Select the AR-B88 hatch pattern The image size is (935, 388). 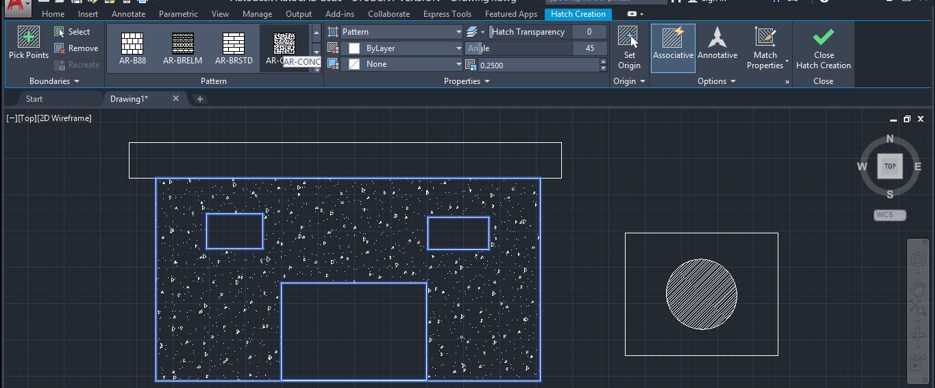(132, 49)
